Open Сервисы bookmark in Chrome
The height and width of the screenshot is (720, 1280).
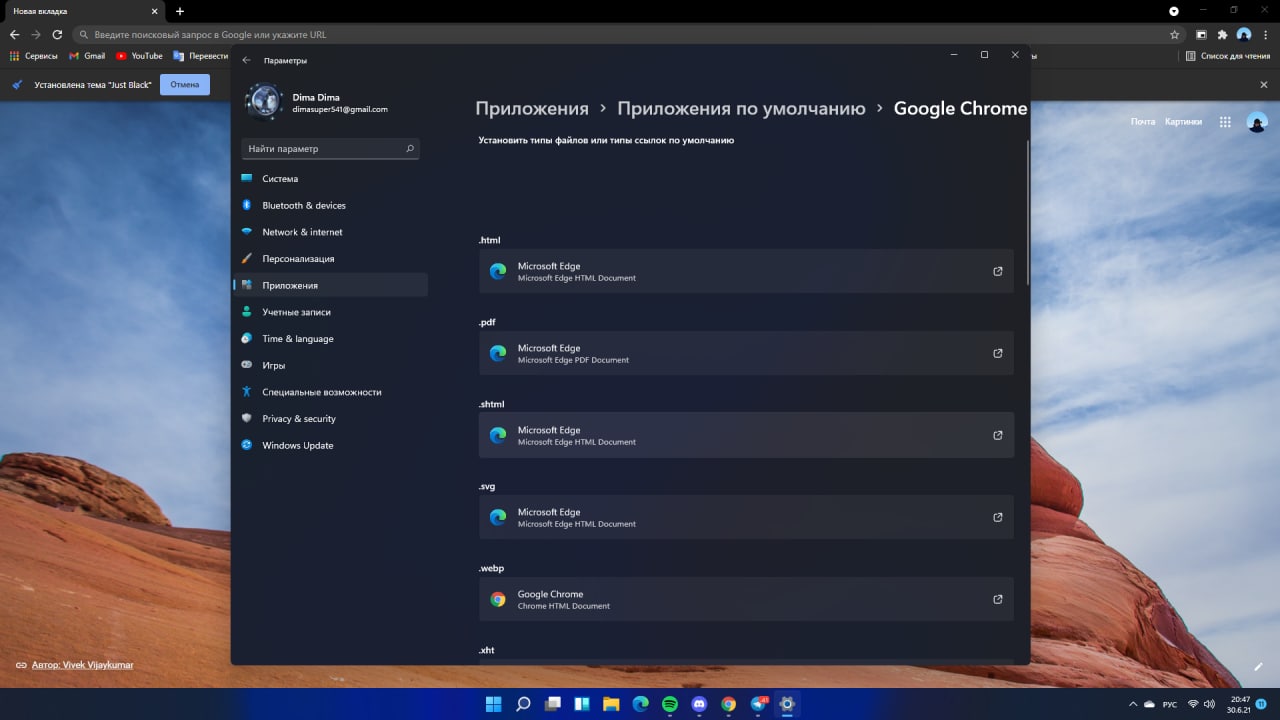(34, 56)
